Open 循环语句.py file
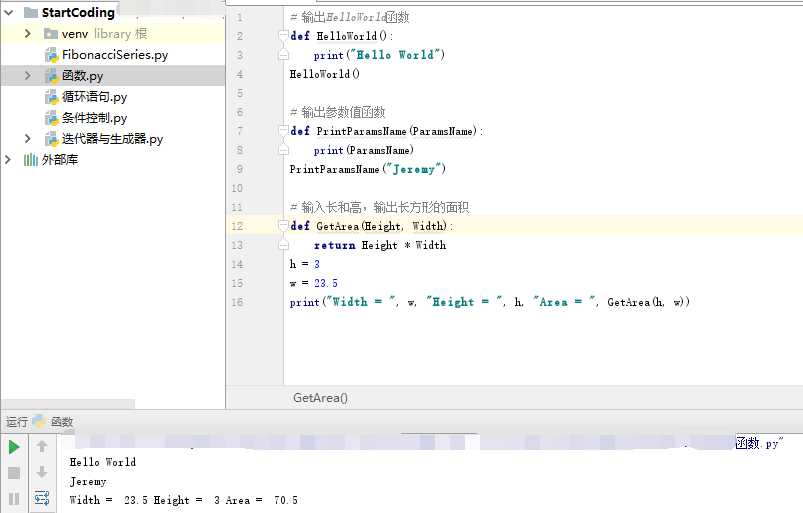The height and width of the screenshot is (513, 803). [x=94, y=97]
